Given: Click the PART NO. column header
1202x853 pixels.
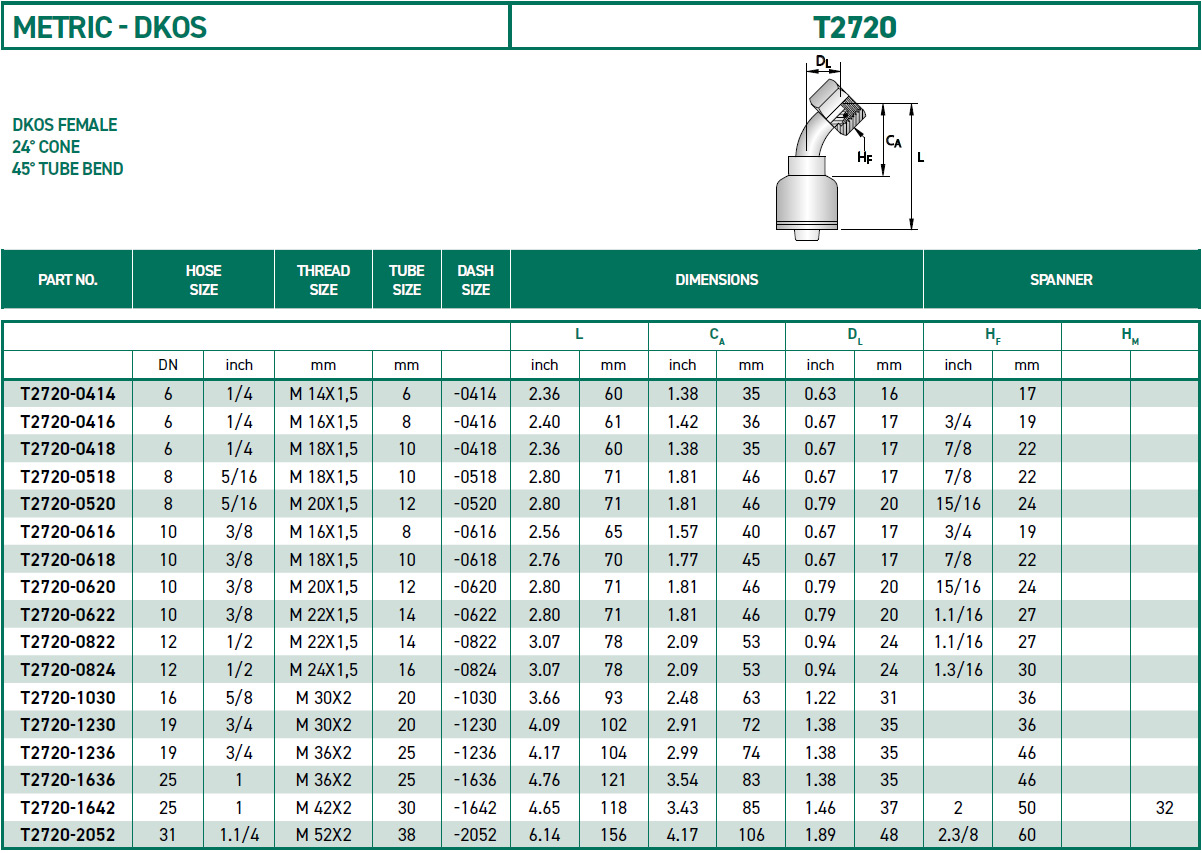Looking at the screenshot, I should coord(68,280).
